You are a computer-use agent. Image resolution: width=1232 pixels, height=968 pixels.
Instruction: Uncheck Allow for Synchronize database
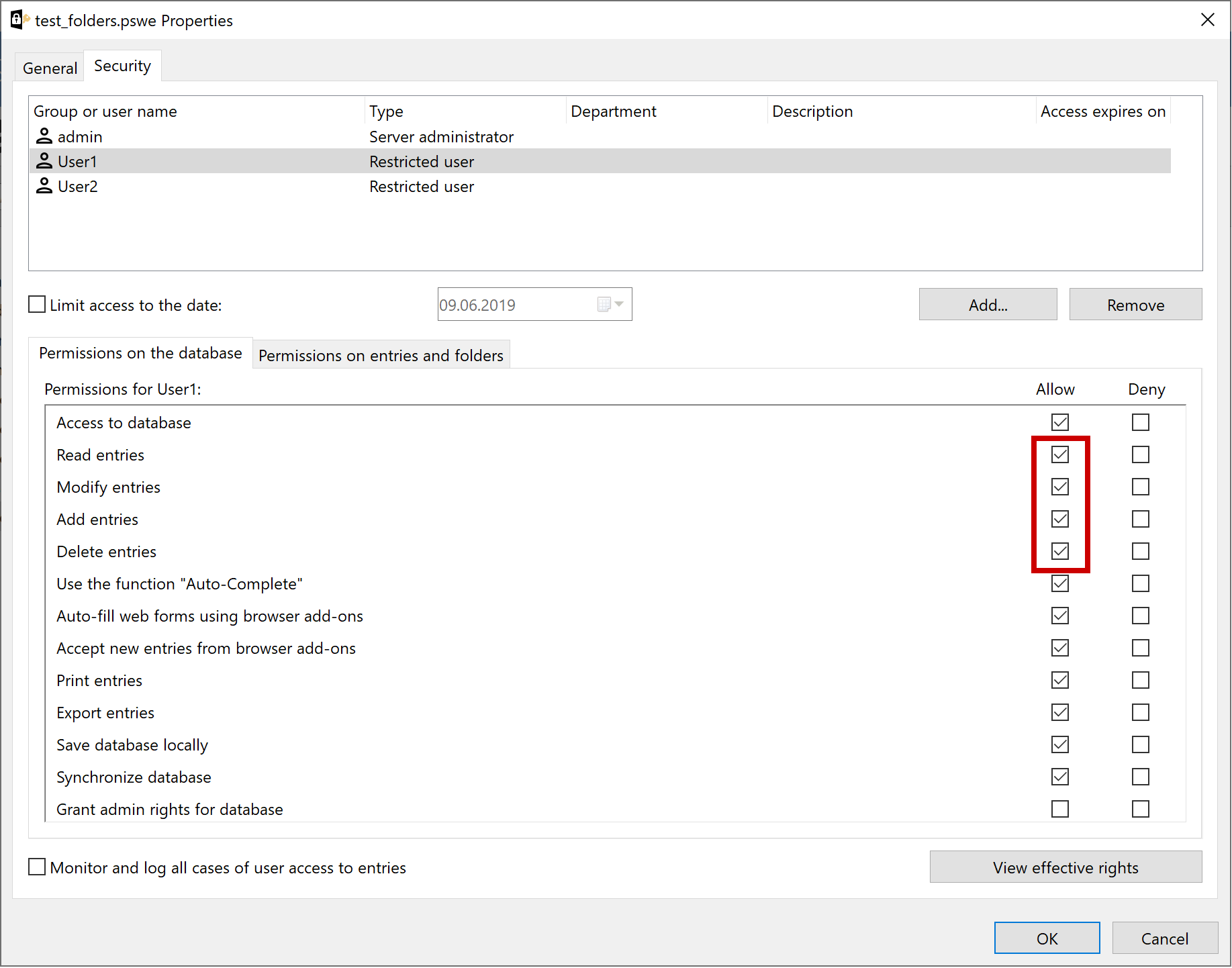coord(1060,777)
